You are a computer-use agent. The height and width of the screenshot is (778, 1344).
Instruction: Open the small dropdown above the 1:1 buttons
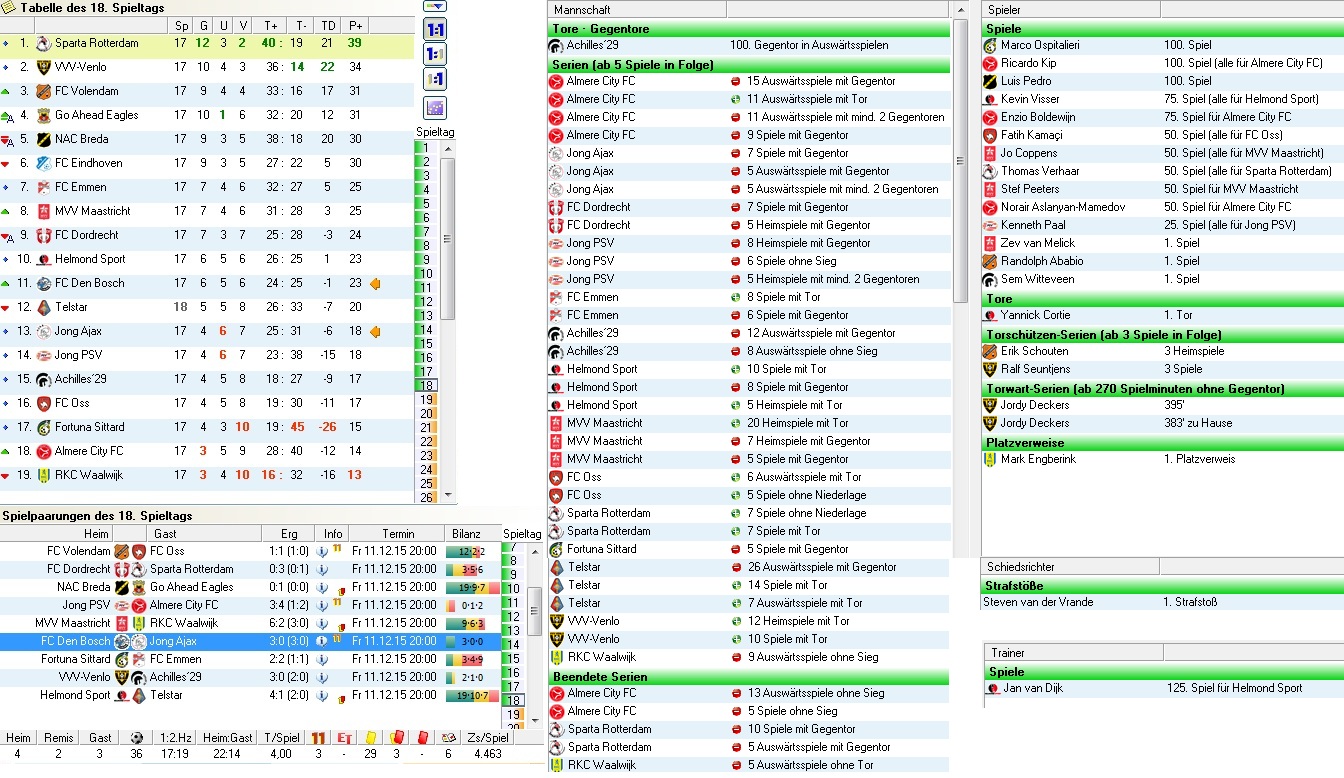point(435,6)
